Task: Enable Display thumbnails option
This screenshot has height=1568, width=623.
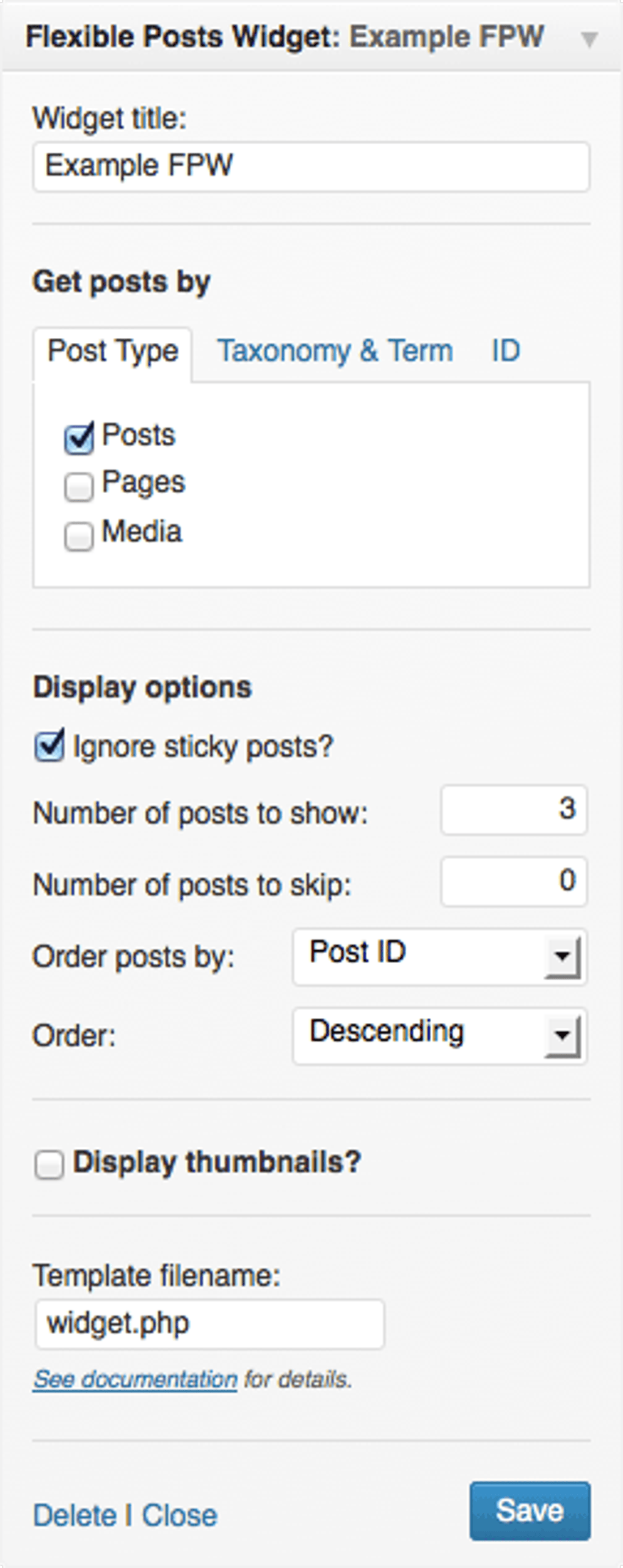Action: coord(49,1163)
